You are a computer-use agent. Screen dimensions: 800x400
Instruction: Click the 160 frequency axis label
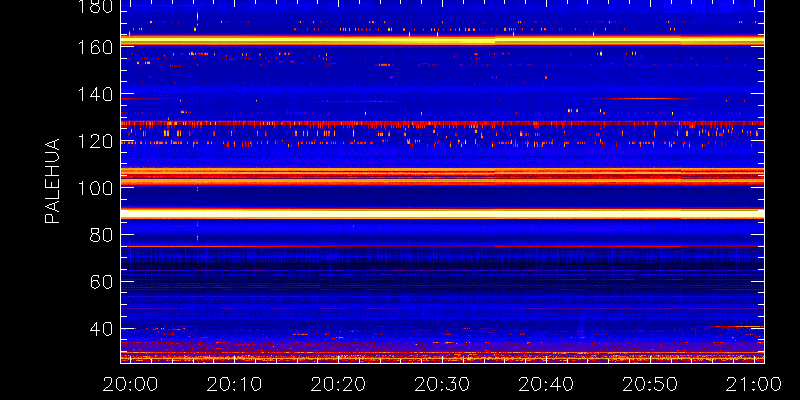[94, 48]
